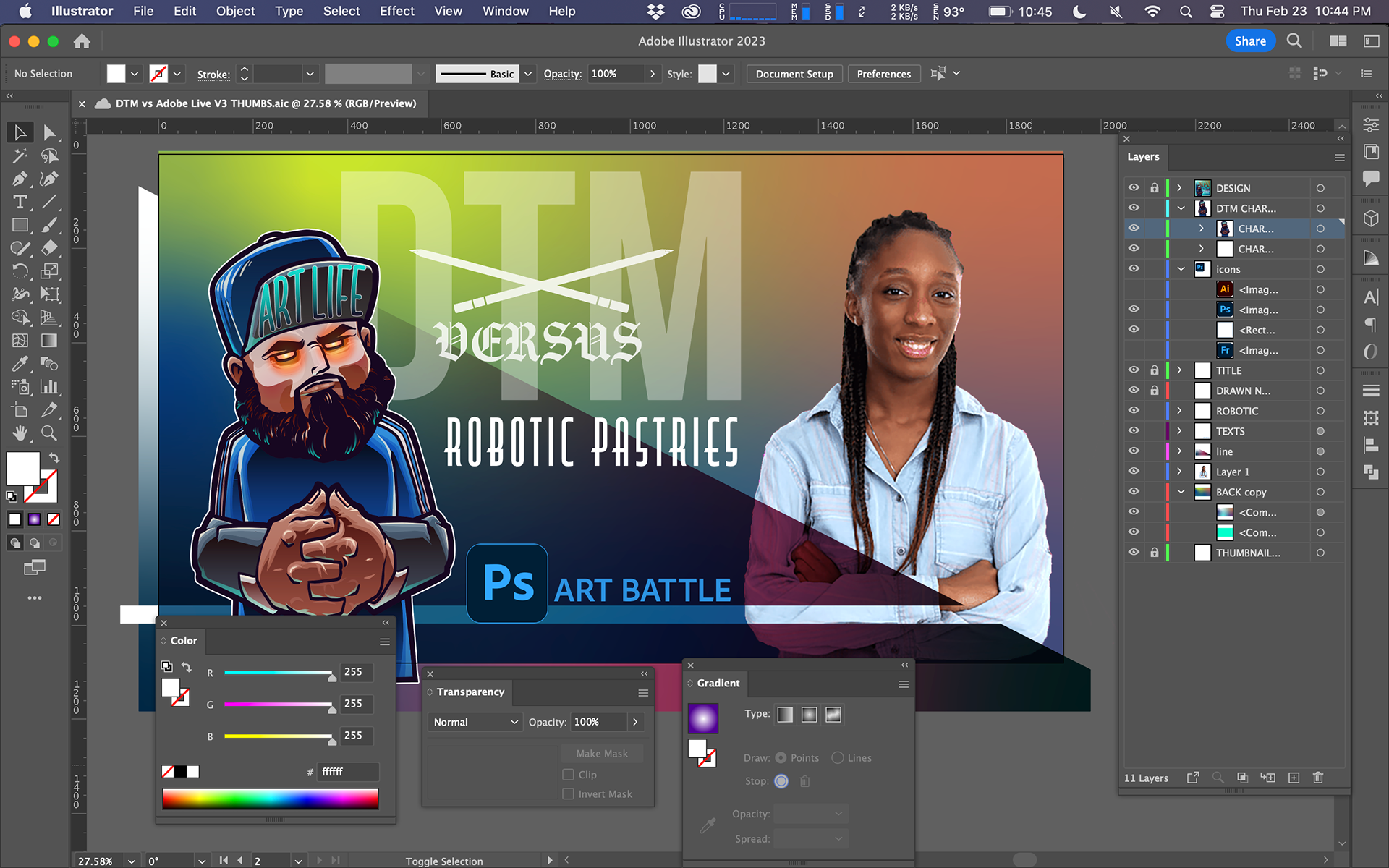This screenshot has height=868, width=1389.
Task: Toggle visibility of TEXTS layer
Action: [1134, 431]
